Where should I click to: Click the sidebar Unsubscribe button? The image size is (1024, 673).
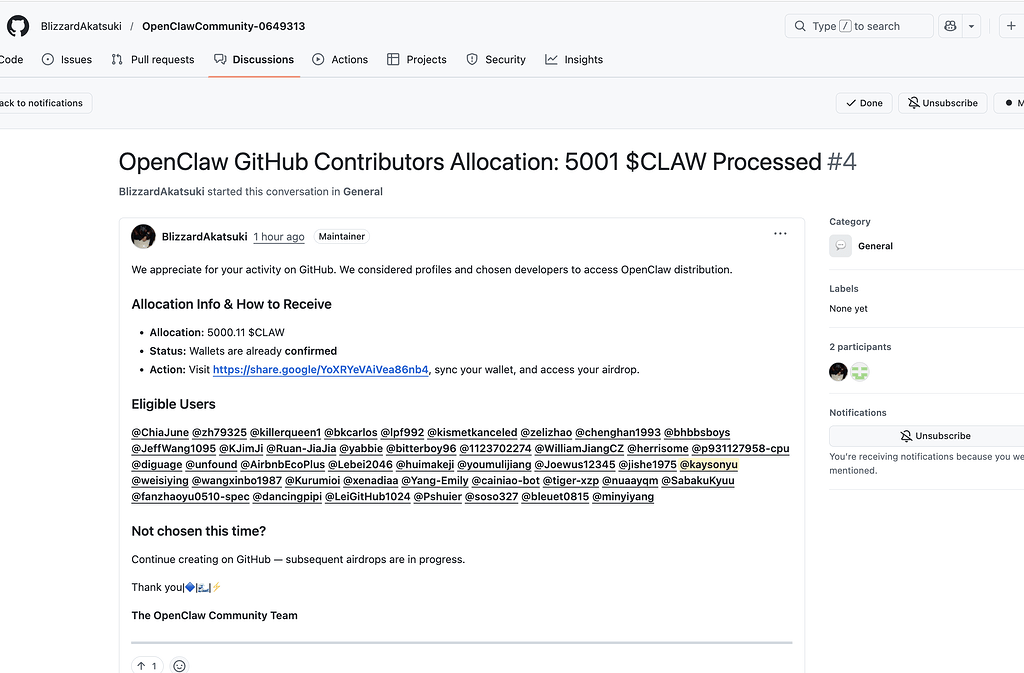[934, 436]
